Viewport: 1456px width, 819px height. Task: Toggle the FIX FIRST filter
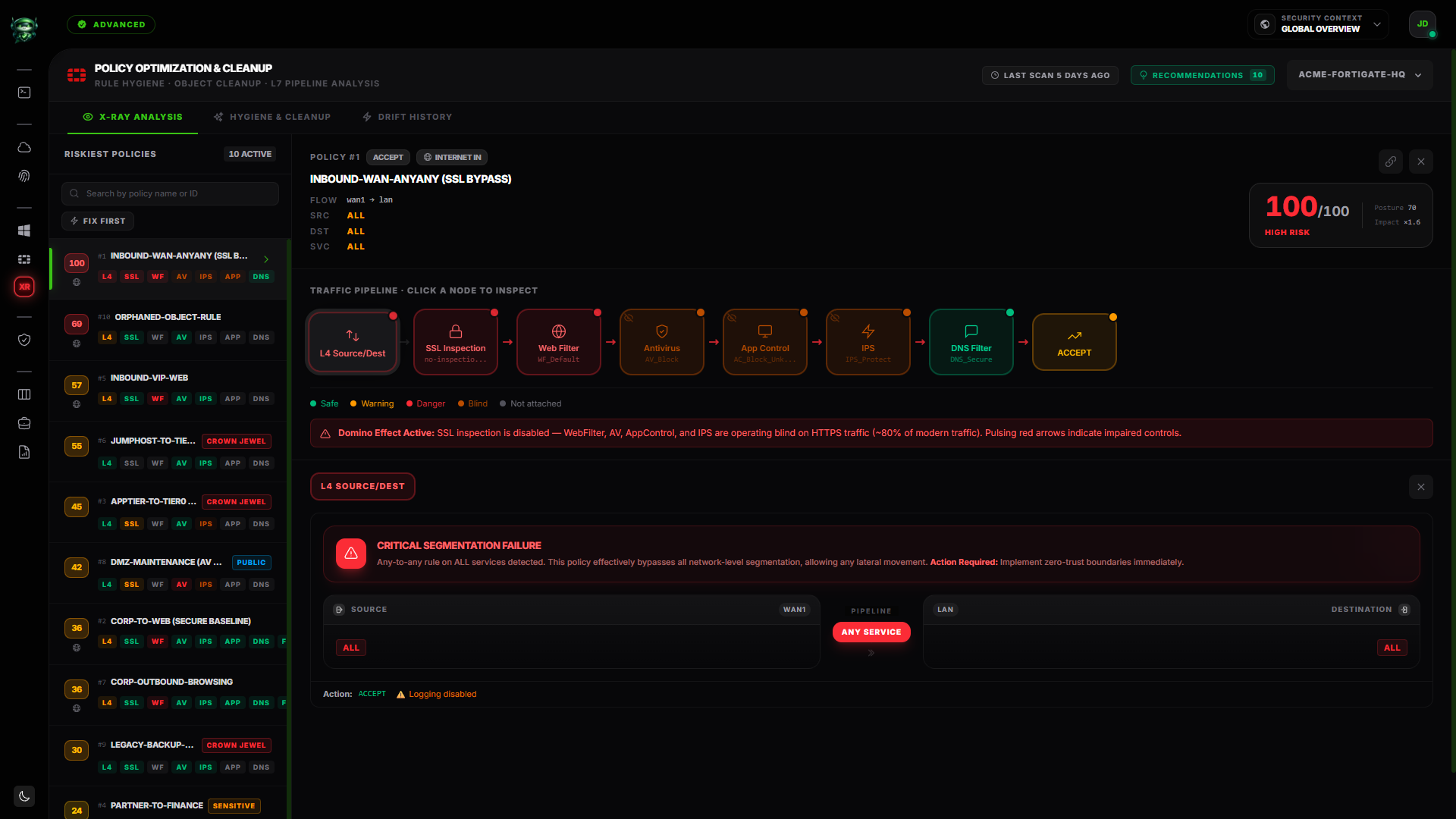point(98,221)
